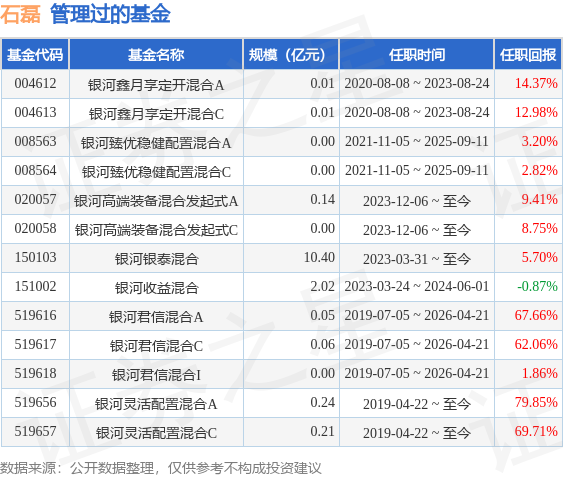Click fund code 020058
This screenshot has width=563, height=477.
35,229
